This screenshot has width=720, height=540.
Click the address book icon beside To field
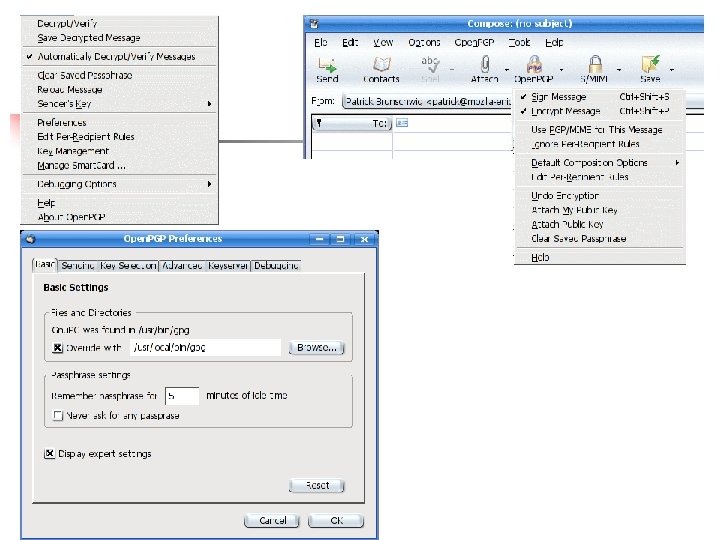pos(402,123)
